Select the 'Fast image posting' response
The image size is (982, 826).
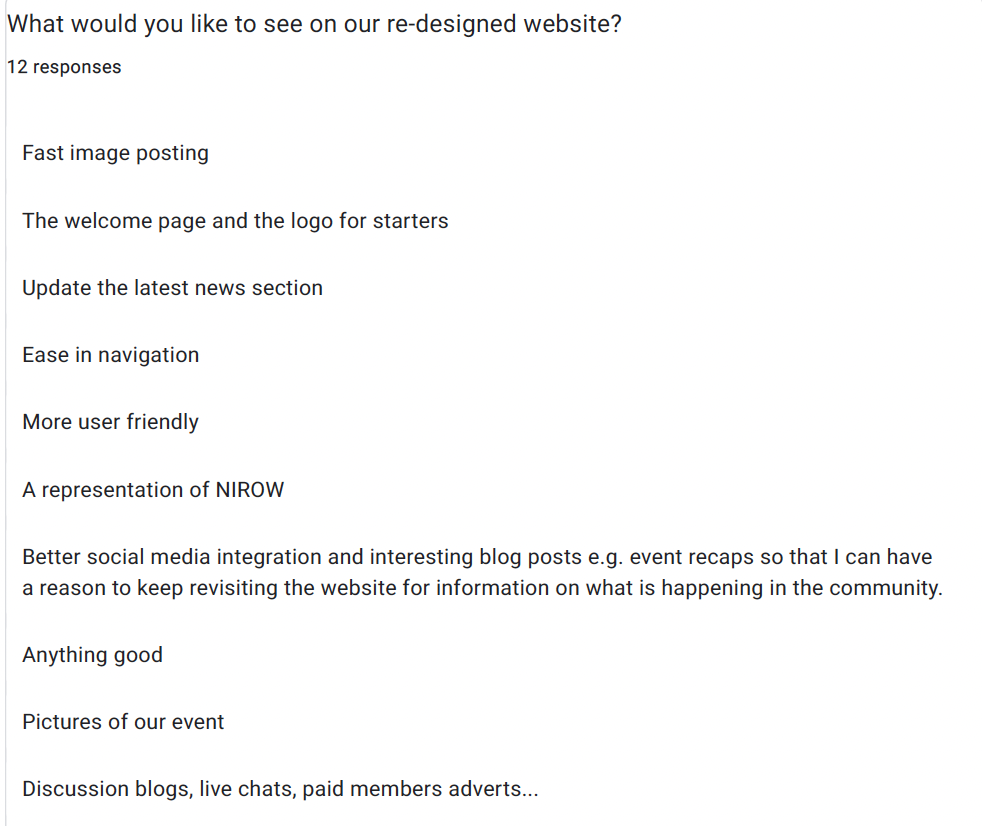point(115,153)
